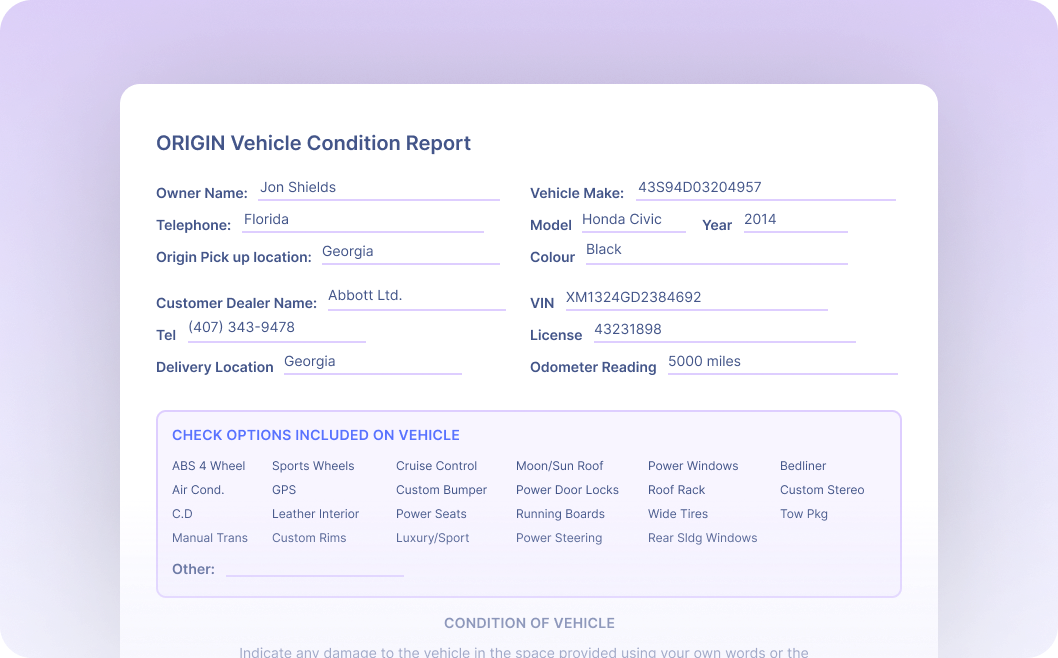Enable the Manual Trans option
This screenshot has height=658, width=1058.
[210, 537]
